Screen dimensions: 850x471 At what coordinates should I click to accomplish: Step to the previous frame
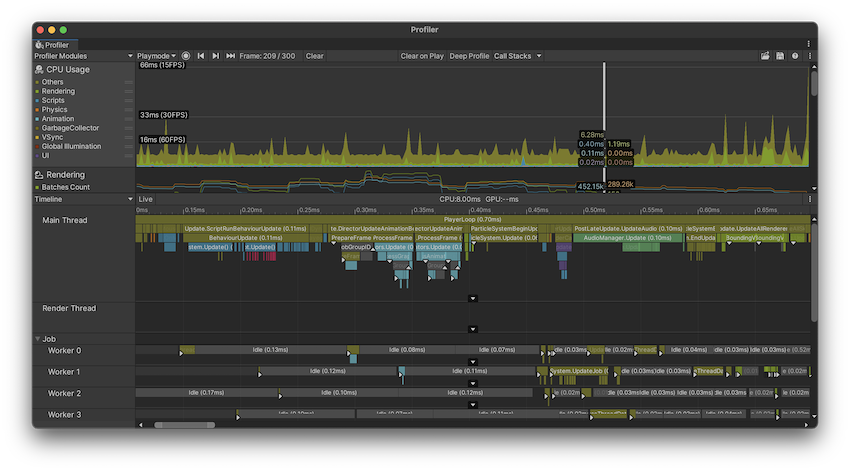[x=201, y=56]
